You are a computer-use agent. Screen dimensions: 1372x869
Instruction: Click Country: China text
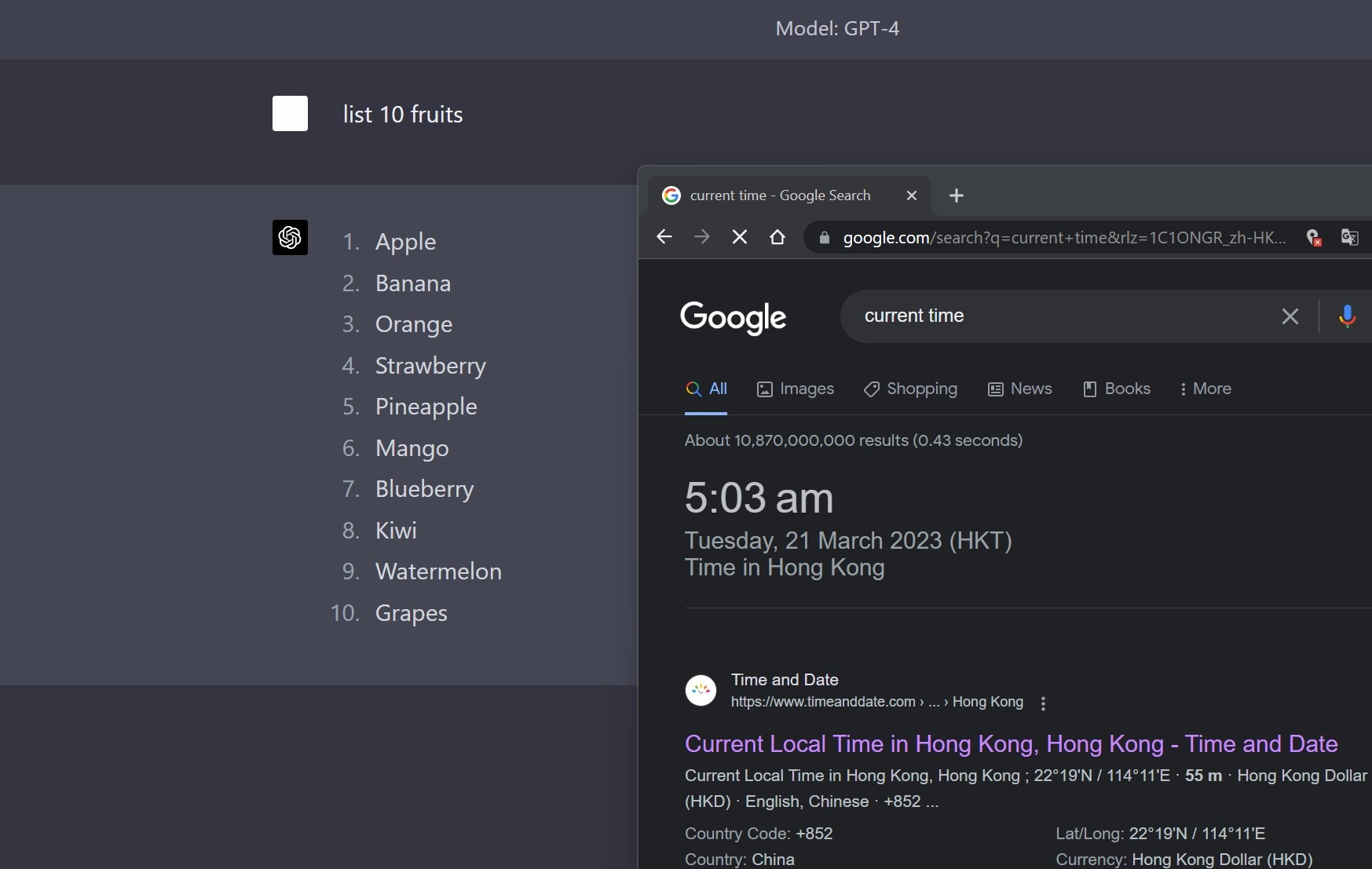pyautogui.click(x=740, y=860)
